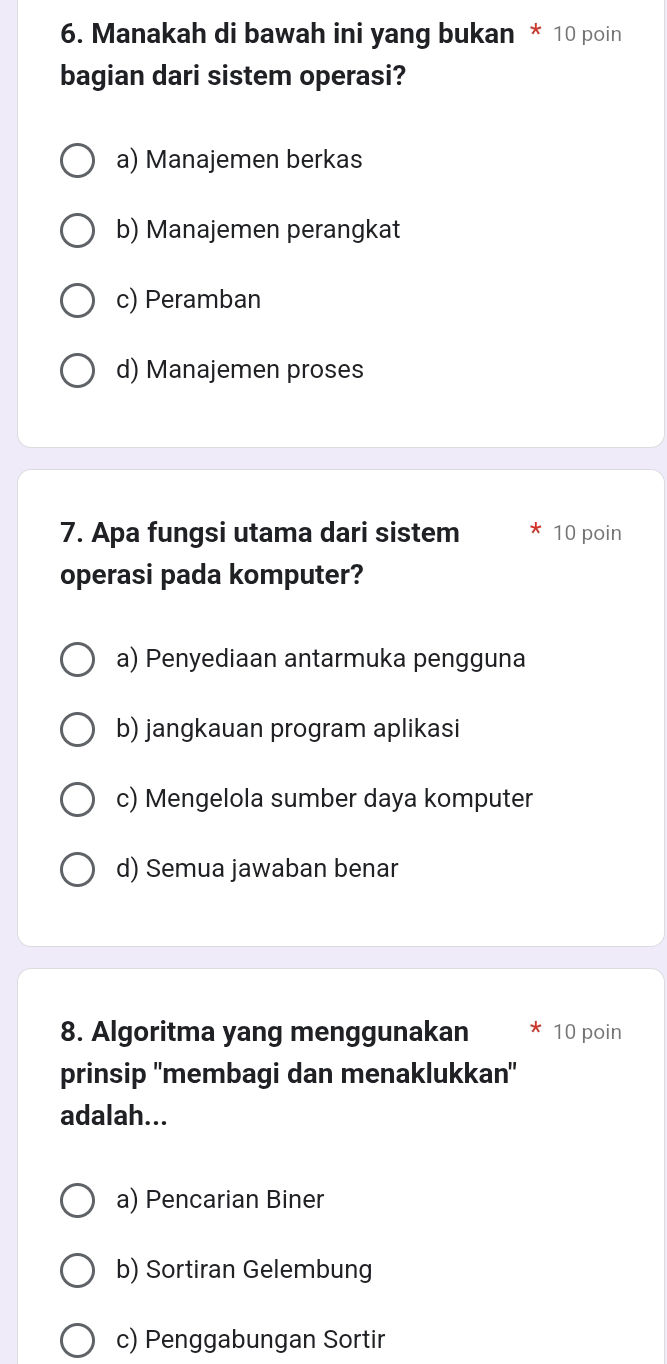This screenshot has width=667, height=1364.
Task: Select "a) Penyediaan antarmuka pengguna" for question 7
Action: [x=77, y=659]
